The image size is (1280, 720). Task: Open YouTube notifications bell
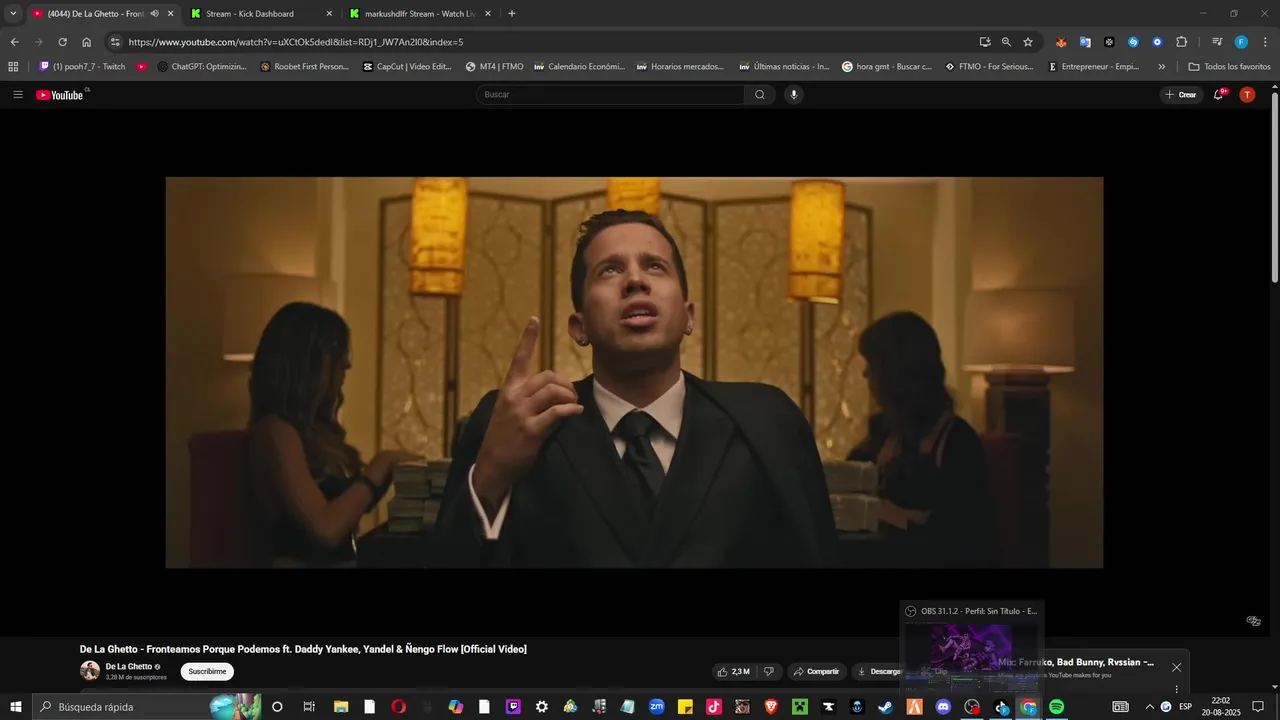(x=1219, y=95)
